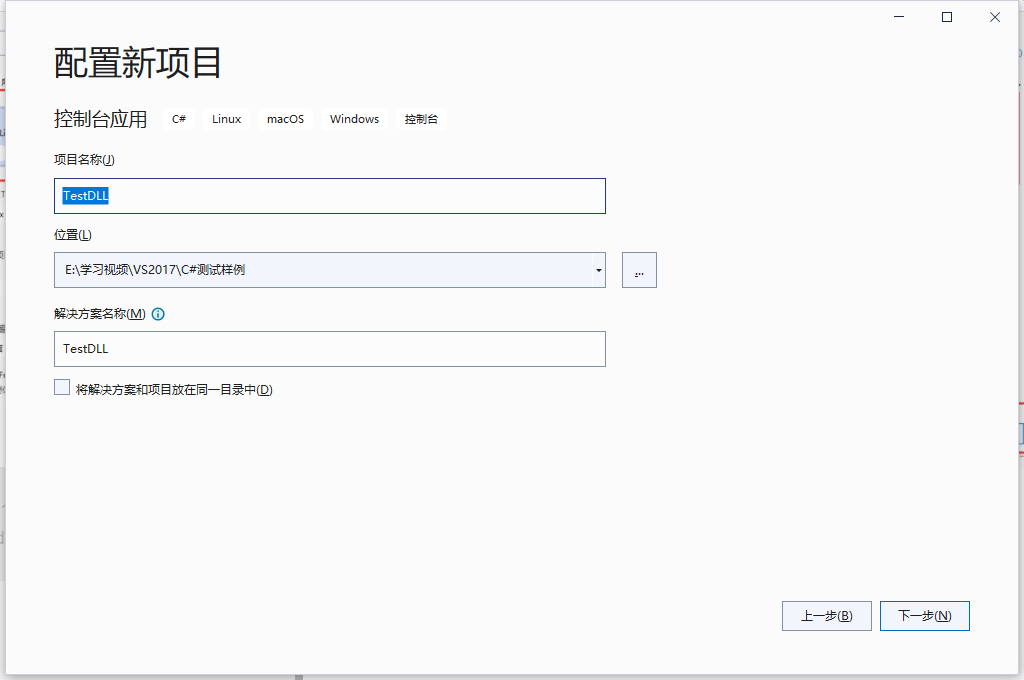Click the project name field showing TestDLL
1024x680 pixels.
330,196
